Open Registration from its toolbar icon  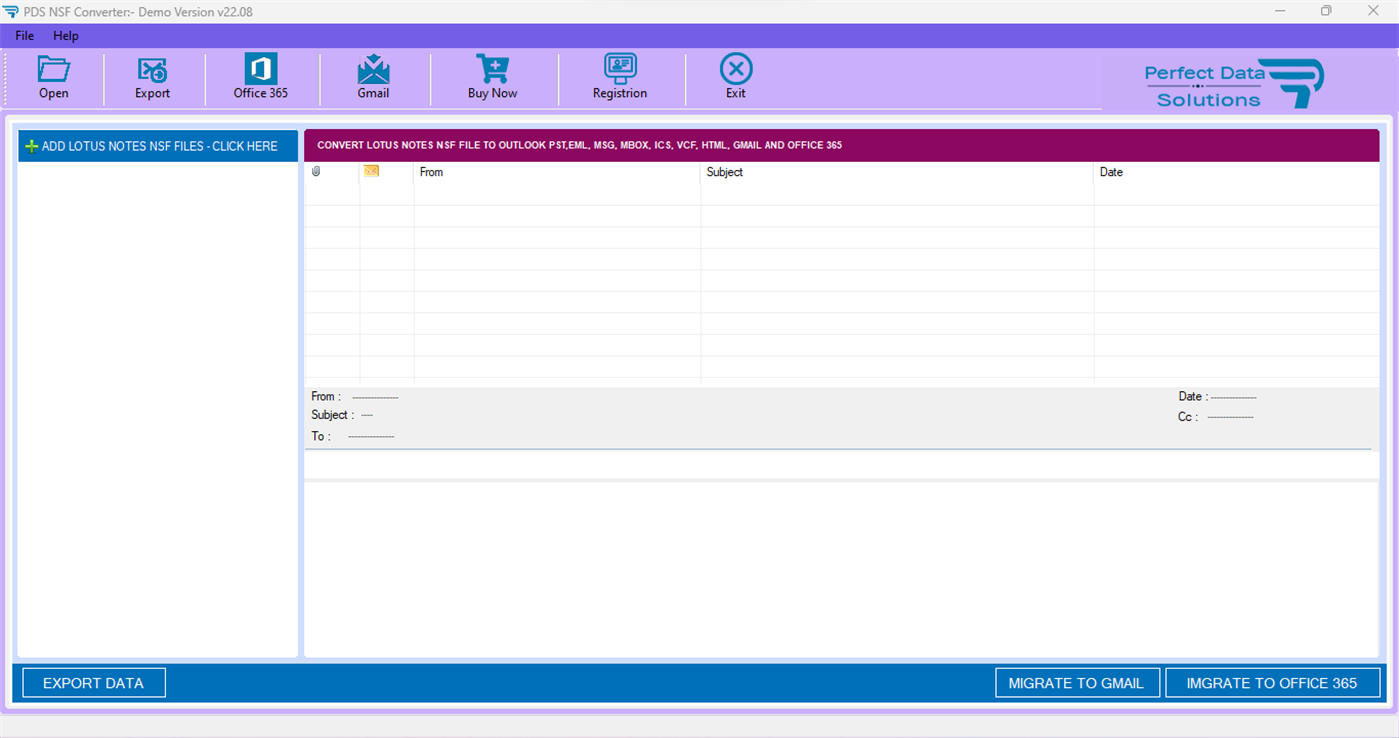pos(620,77)
